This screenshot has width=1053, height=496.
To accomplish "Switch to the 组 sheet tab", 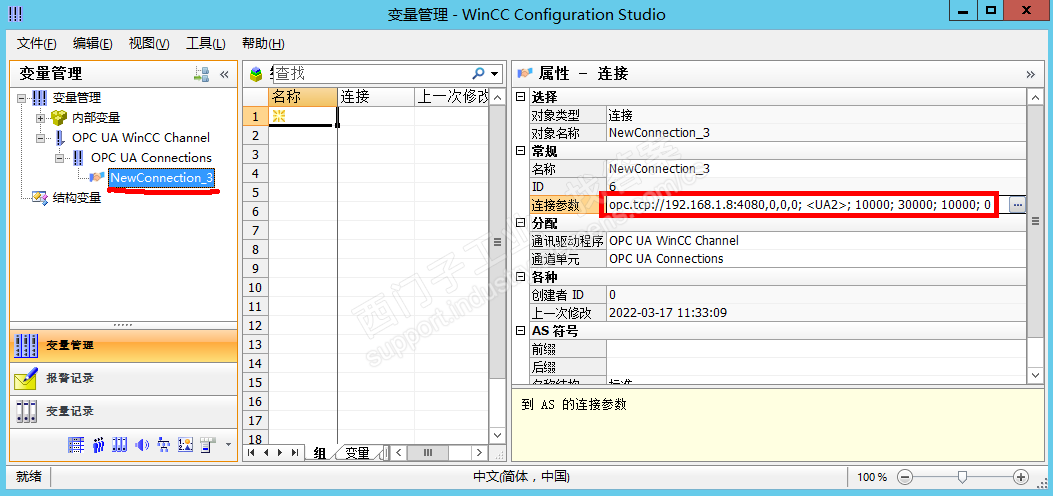I will [x=320, y=453].
